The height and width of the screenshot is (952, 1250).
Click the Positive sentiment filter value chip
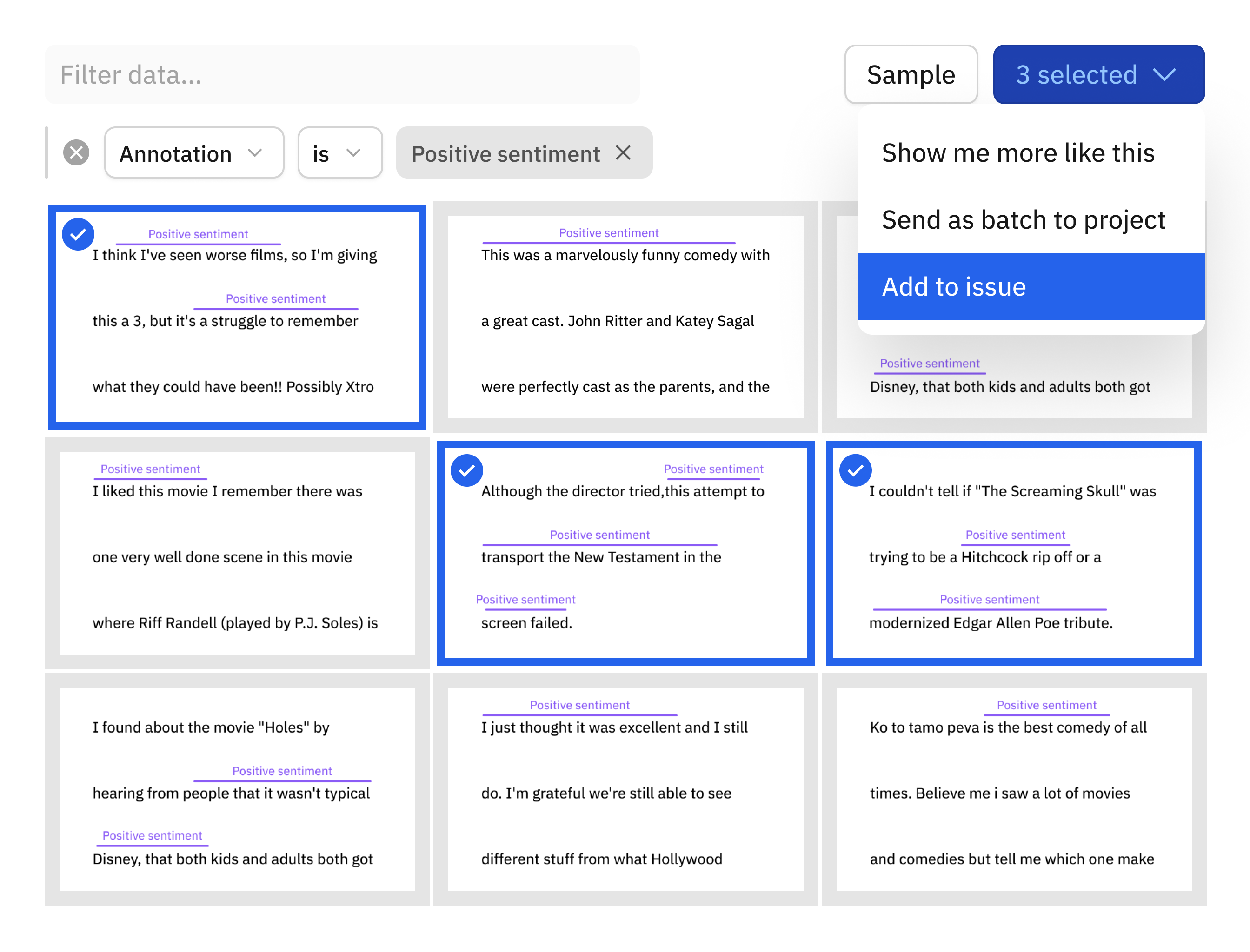(505, 153)
